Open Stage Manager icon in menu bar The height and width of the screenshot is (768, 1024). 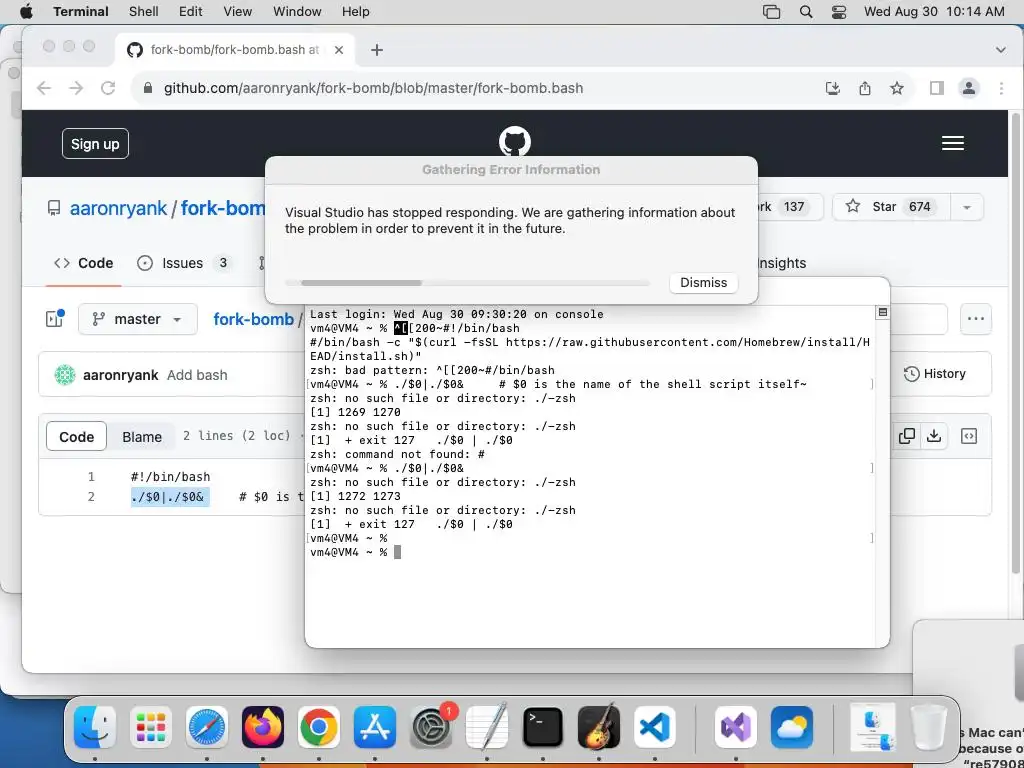772,12
